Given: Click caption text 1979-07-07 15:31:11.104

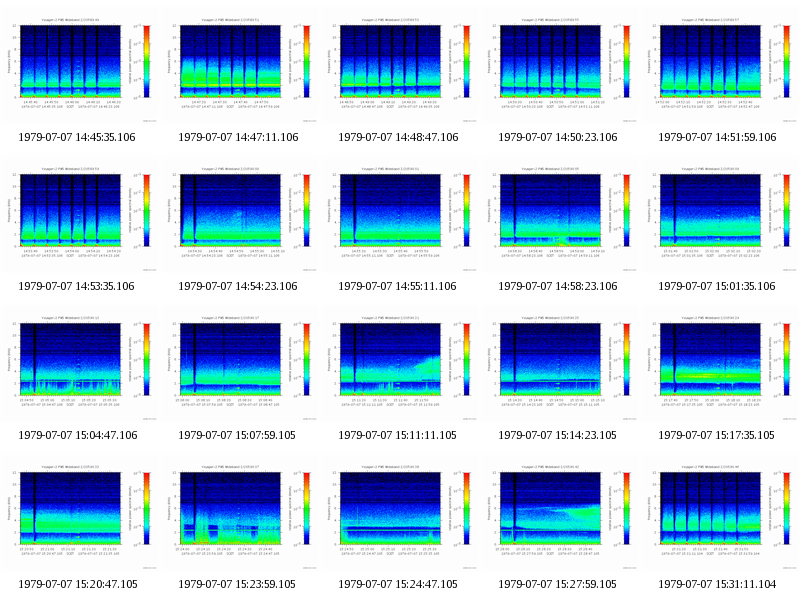Looking at the screenshot, I should pos(717,584).
